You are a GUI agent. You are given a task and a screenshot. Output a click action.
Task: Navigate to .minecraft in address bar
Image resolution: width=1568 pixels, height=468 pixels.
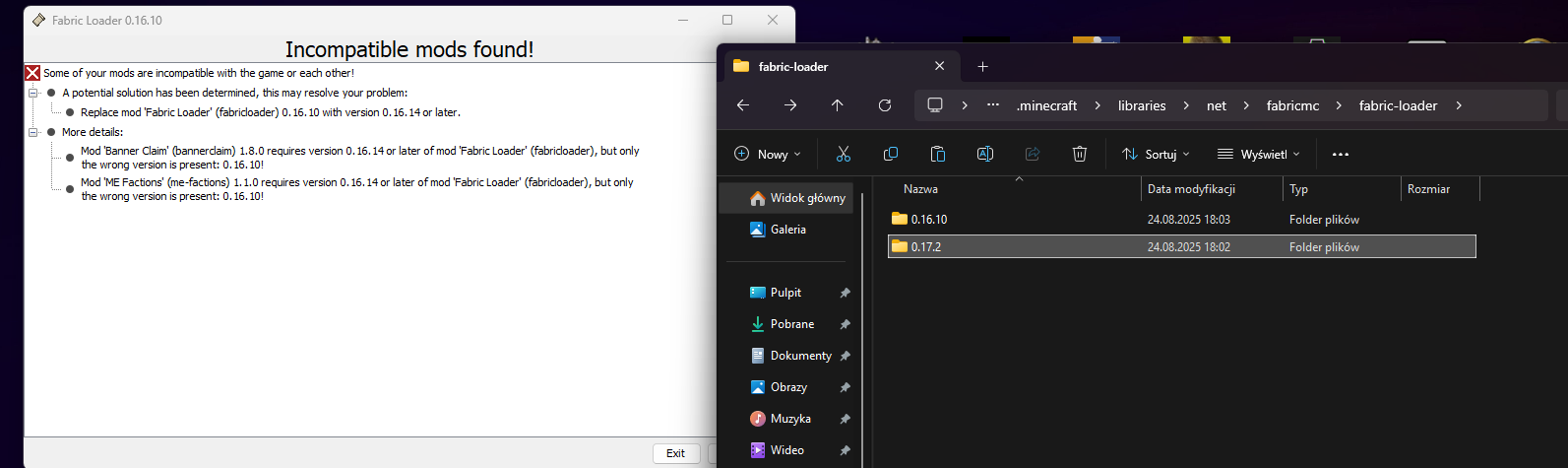(1046, 105)
